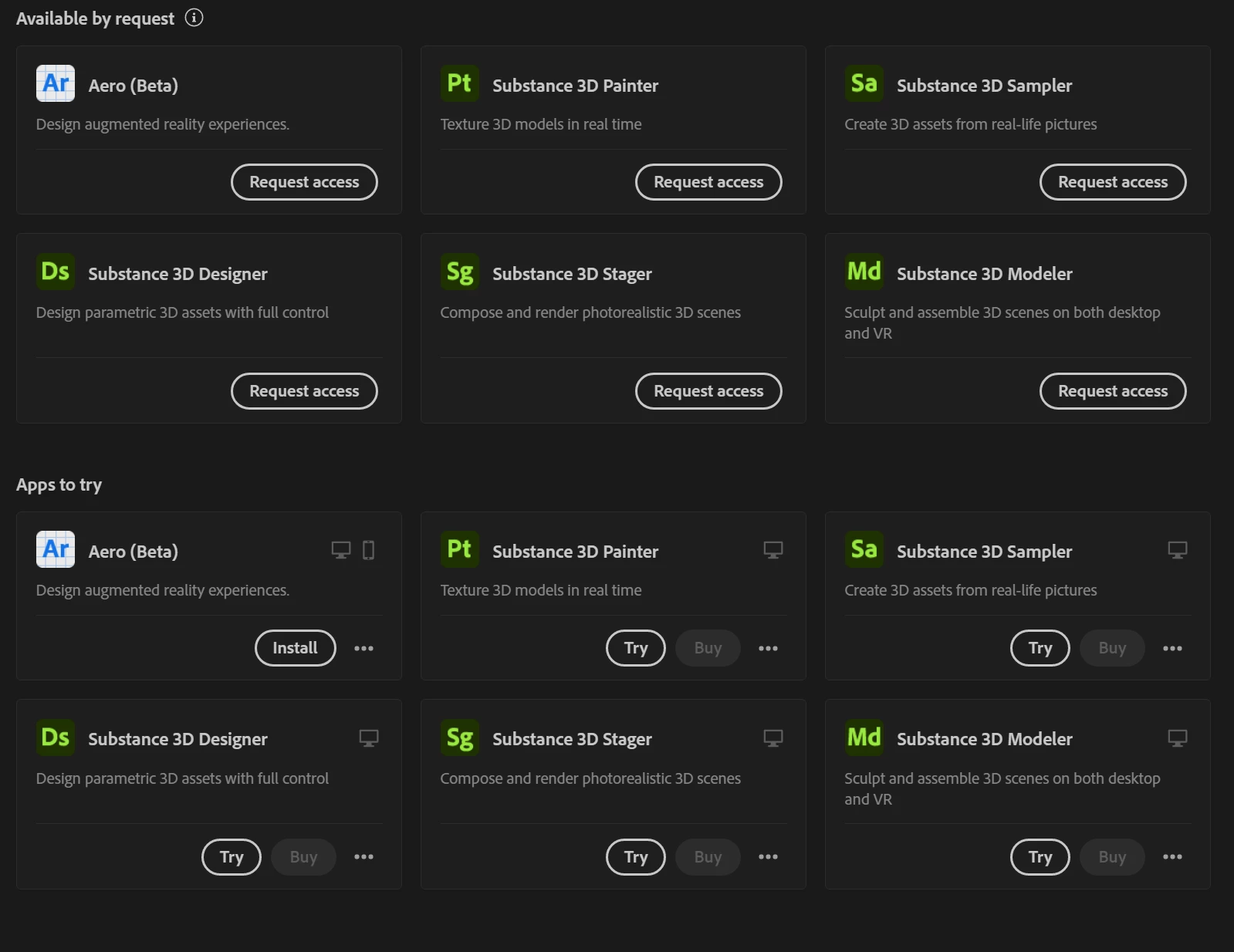The height and width of the screenshot is (952, 1234).
Task: Click the Substance 3D Designer icon under Apps to try
Action: [56, 737]
